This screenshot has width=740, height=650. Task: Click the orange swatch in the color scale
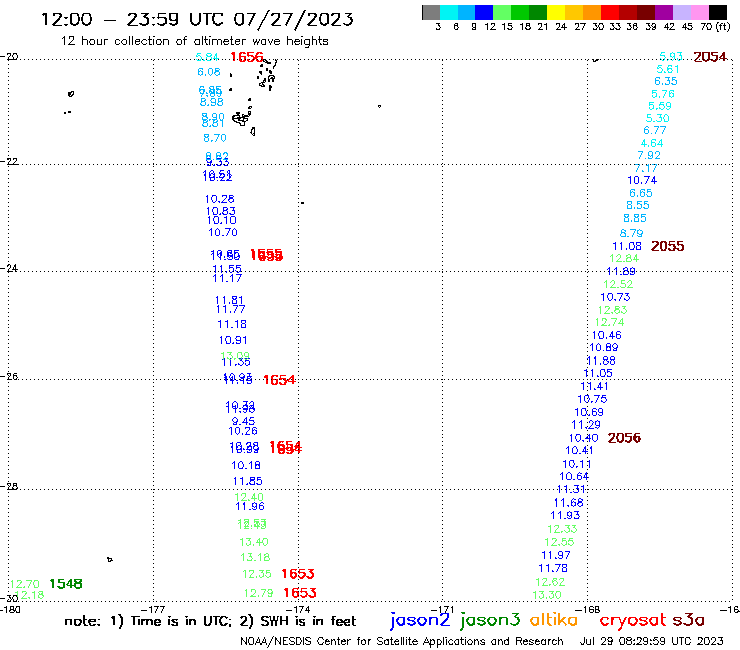pos(592,12)
